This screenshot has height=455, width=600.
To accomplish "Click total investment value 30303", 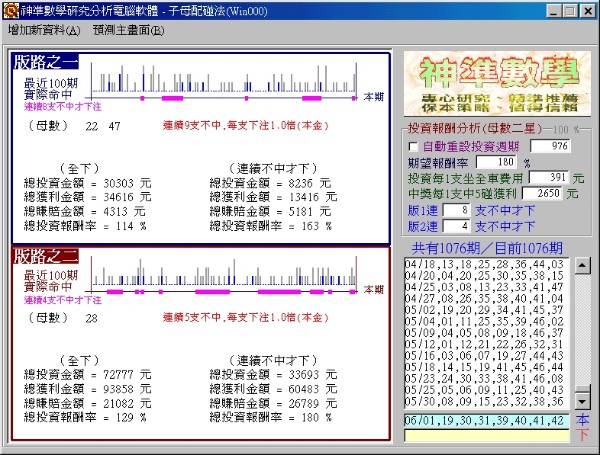I will pos(119,183).
